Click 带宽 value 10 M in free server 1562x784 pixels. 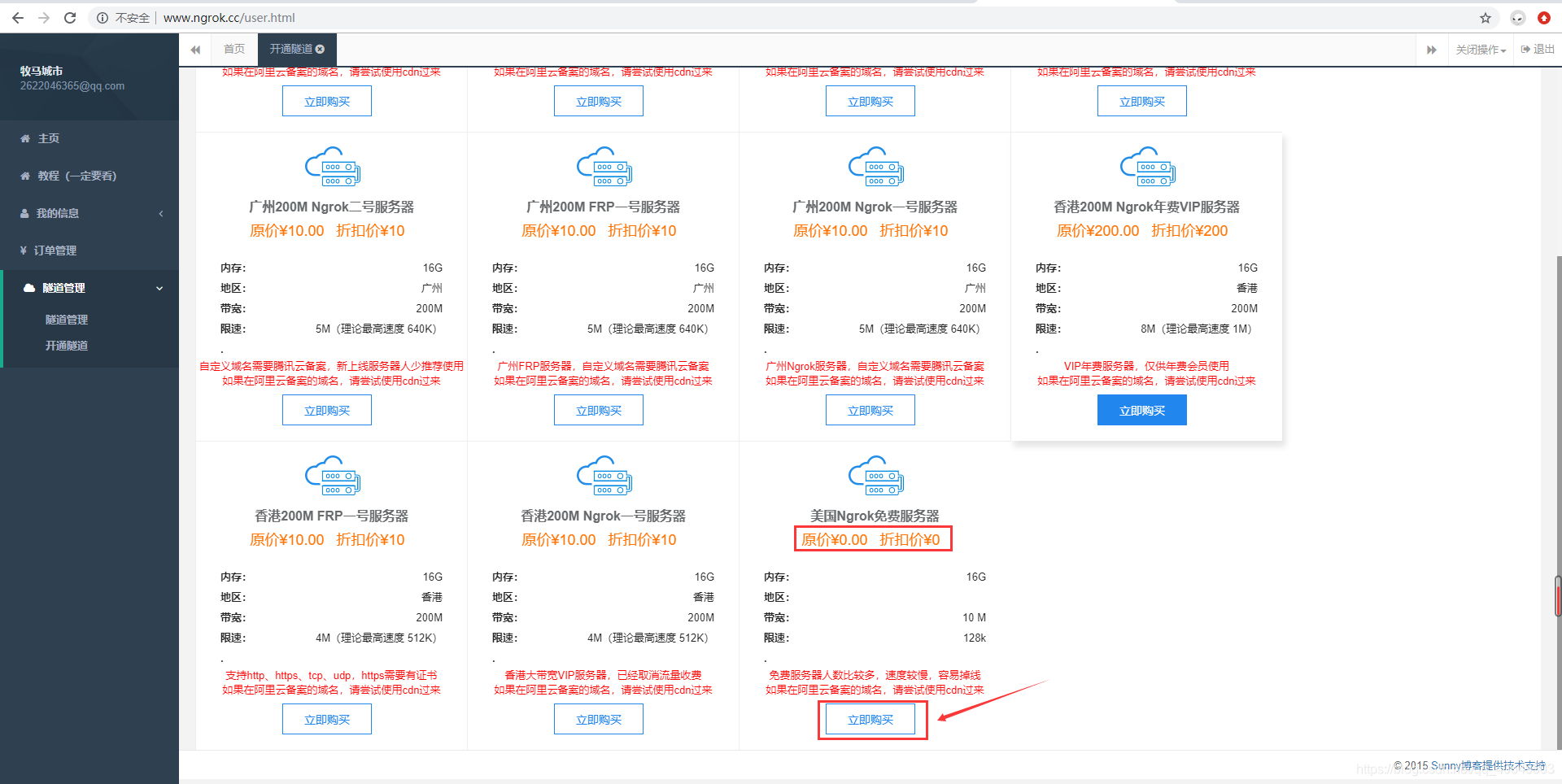pos(975,618)
